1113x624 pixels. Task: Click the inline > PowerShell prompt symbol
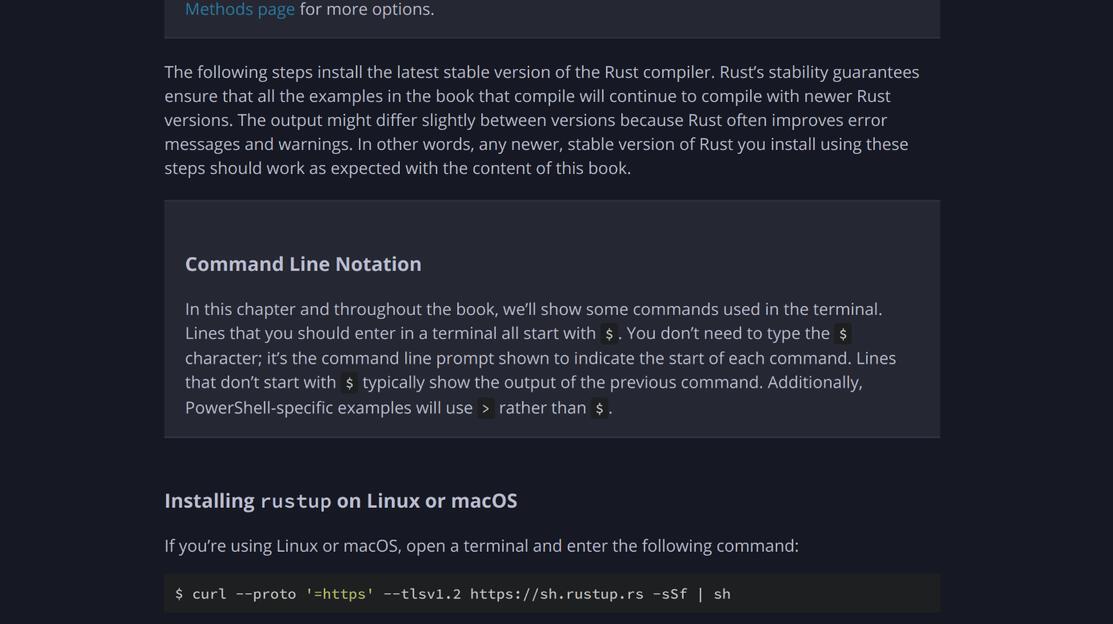486,408
